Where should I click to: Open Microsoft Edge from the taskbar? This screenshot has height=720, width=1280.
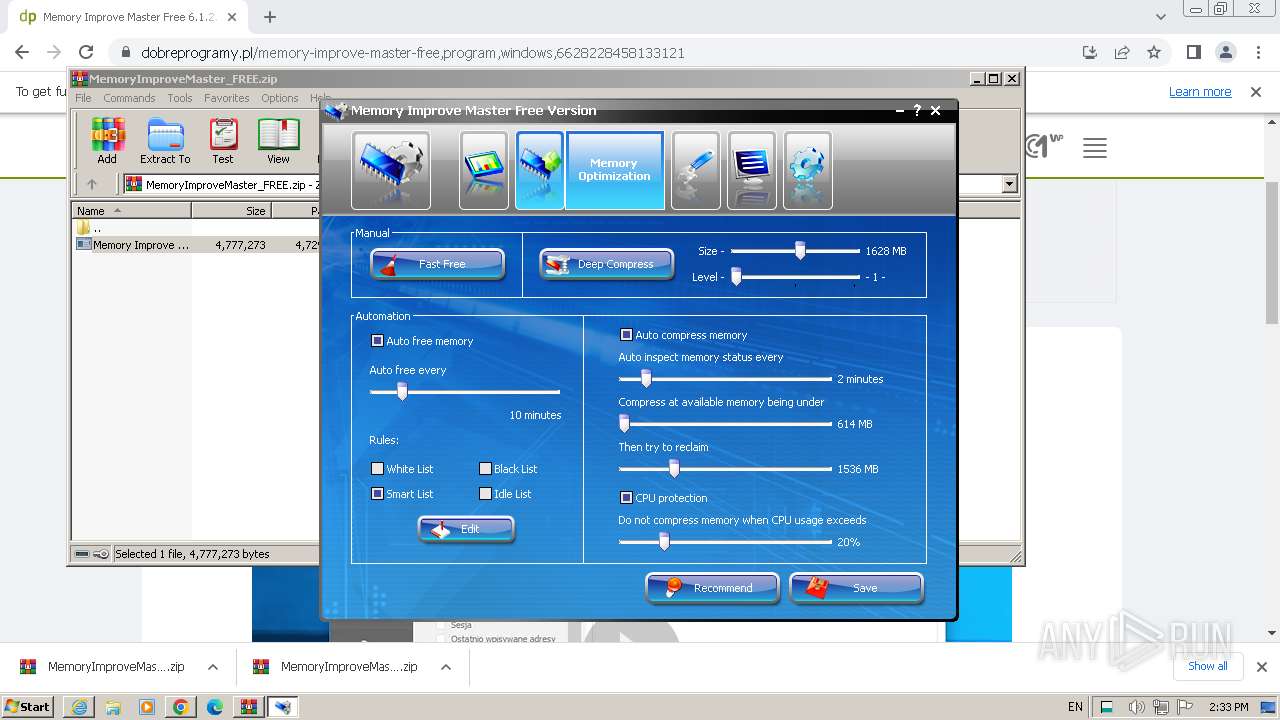click(215, 707)
